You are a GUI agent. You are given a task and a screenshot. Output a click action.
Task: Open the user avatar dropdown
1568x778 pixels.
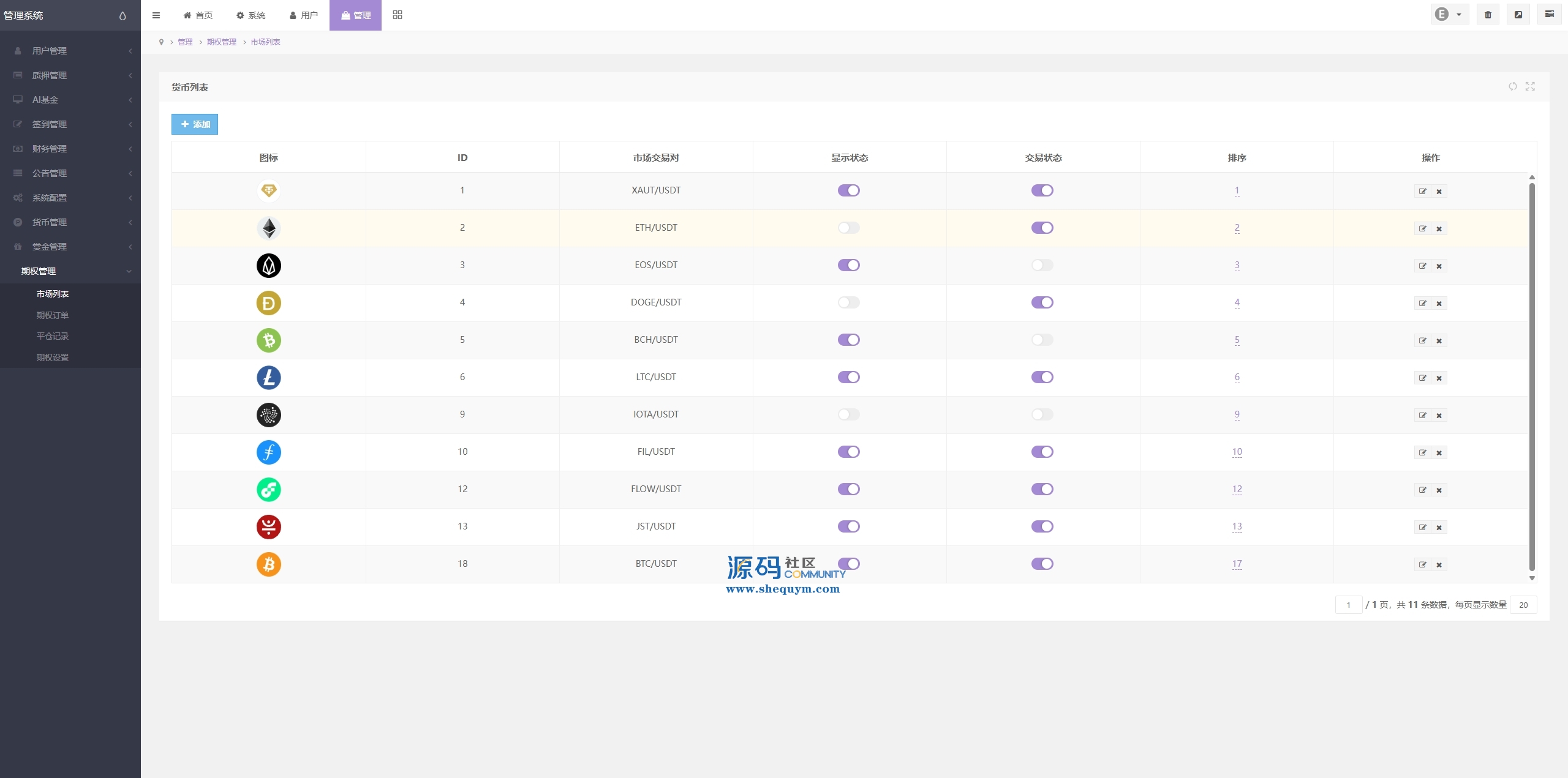click(1449, 15)
